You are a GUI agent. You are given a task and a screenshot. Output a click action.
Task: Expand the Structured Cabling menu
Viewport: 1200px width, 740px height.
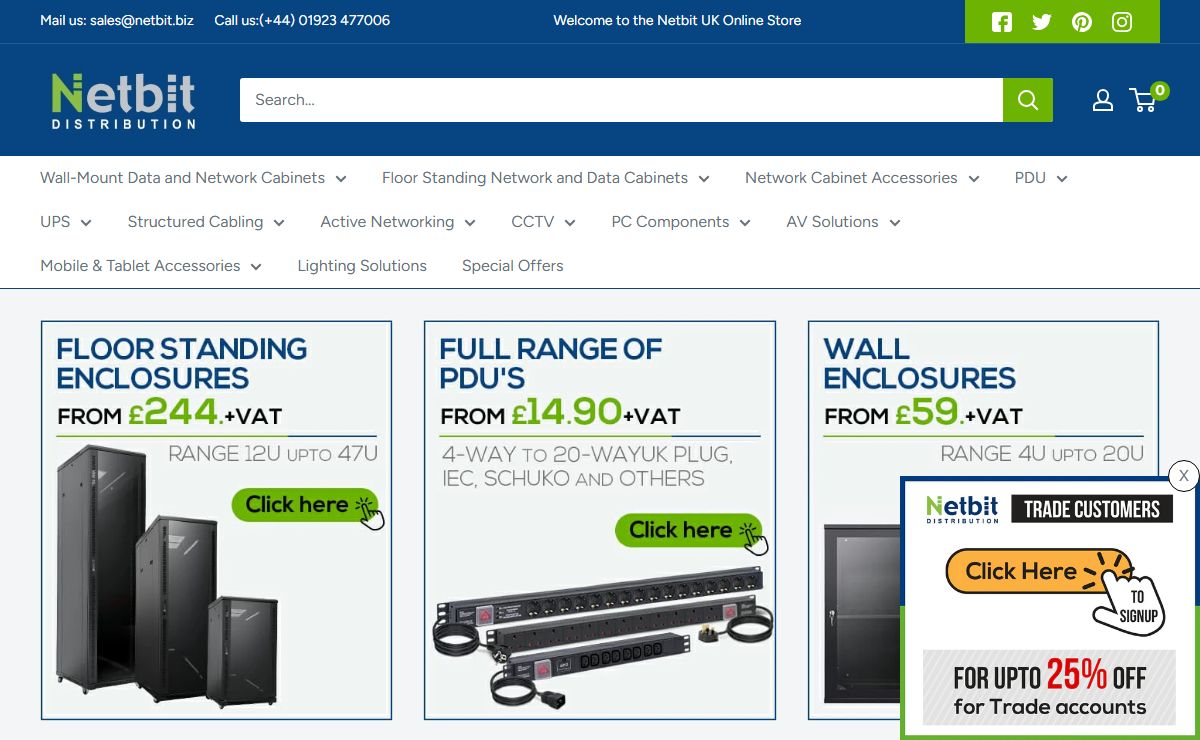click(206, 222)
